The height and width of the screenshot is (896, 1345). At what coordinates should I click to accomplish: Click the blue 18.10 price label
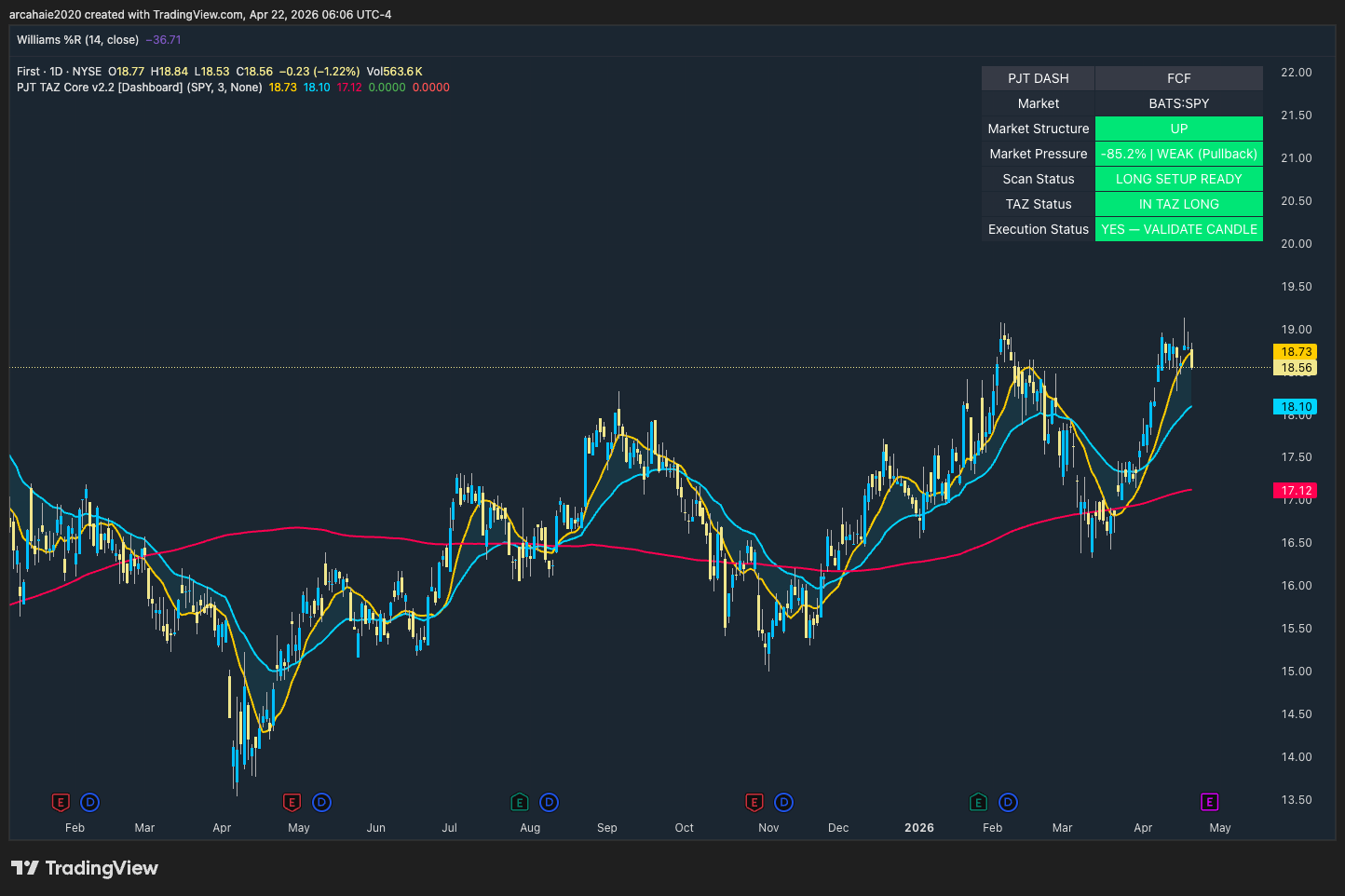point(1296,406)
